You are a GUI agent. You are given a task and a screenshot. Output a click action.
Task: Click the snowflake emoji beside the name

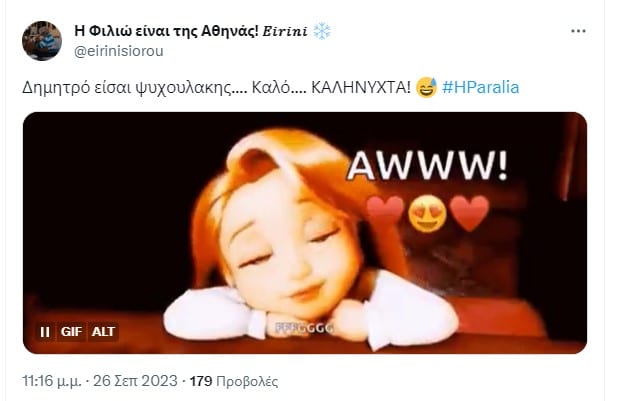(x=322, y=31)
